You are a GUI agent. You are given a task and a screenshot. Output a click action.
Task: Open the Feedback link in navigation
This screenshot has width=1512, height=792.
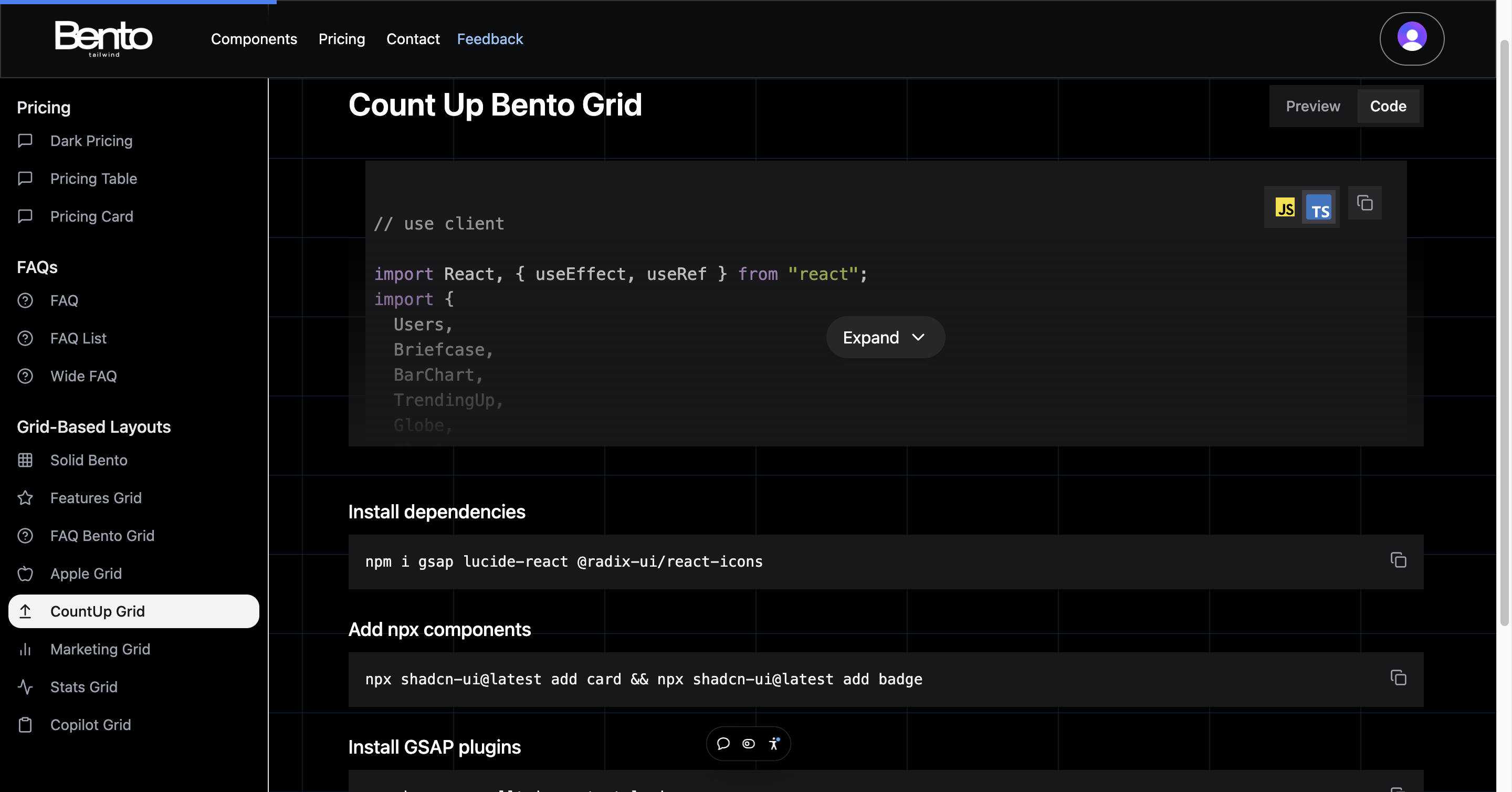pos(489,39)
